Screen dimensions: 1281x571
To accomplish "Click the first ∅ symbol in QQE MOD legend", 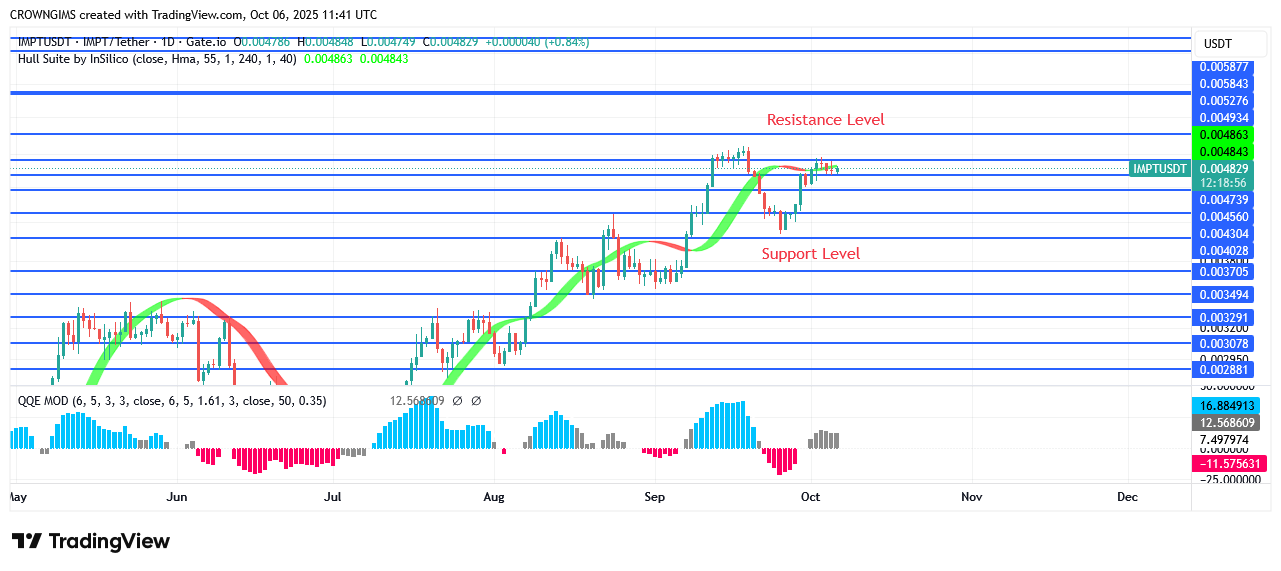I will (x=457, y=401).
